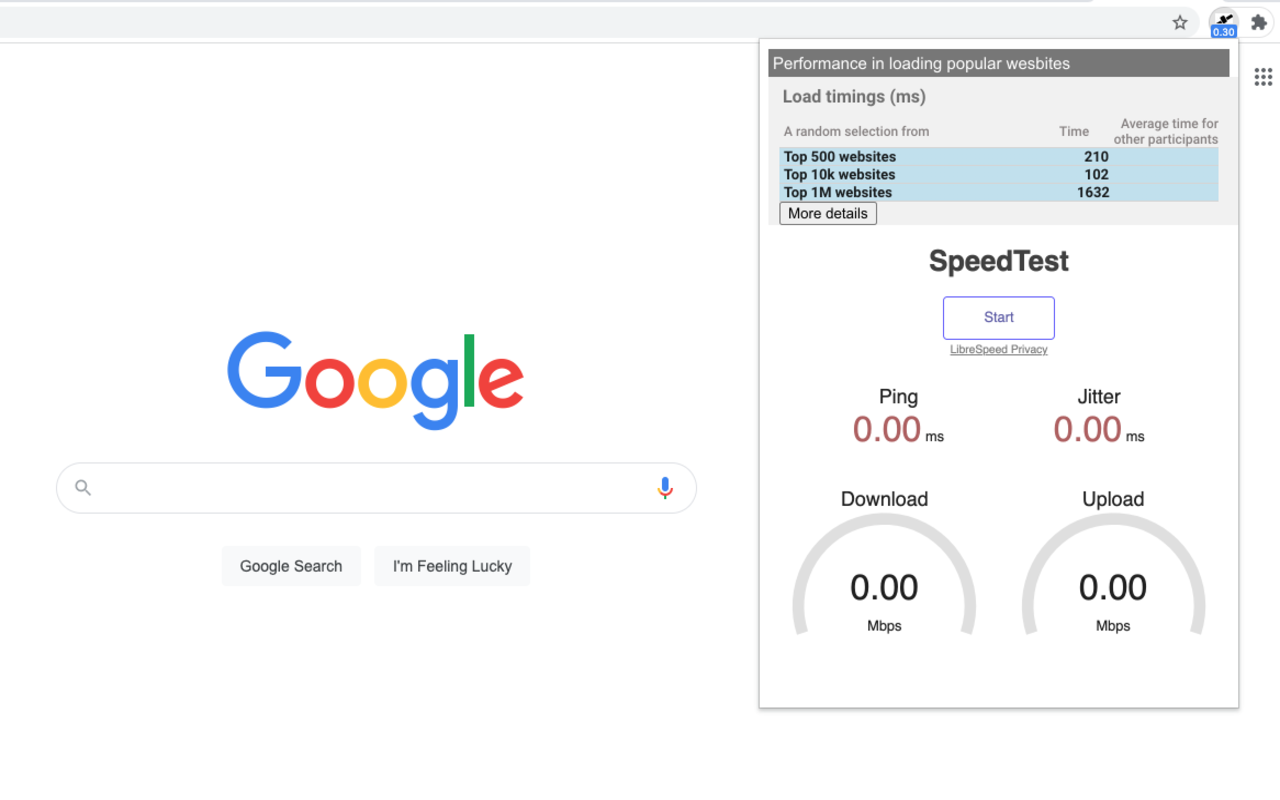Image resolution: width=1280 pixels, height=800 pixels.
Task: Click the Download speed gauge
Action: [883, 588]
